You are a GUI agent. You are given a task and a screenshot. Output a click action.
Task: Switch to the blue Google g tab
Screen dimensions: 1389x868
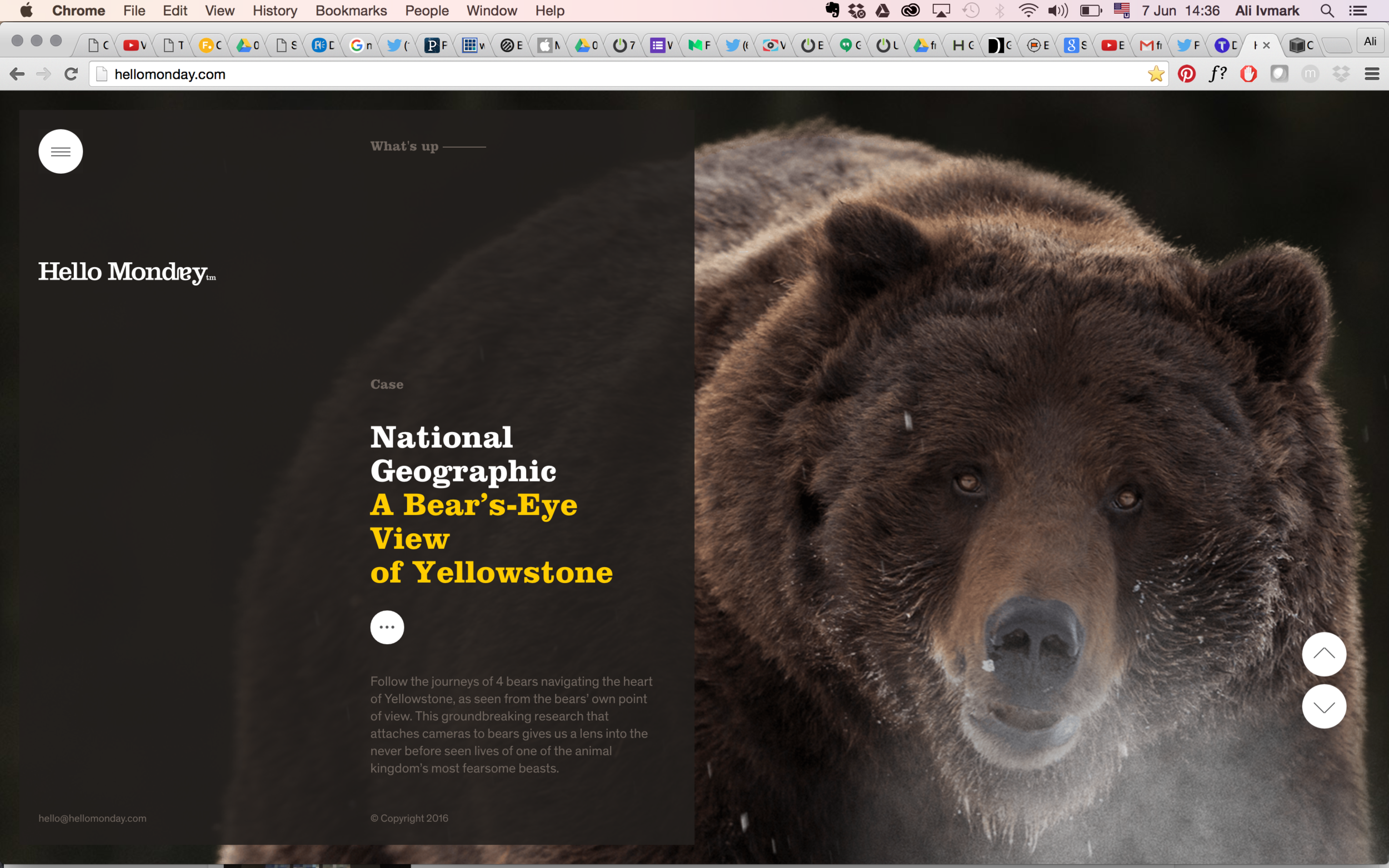point(1076,46)
